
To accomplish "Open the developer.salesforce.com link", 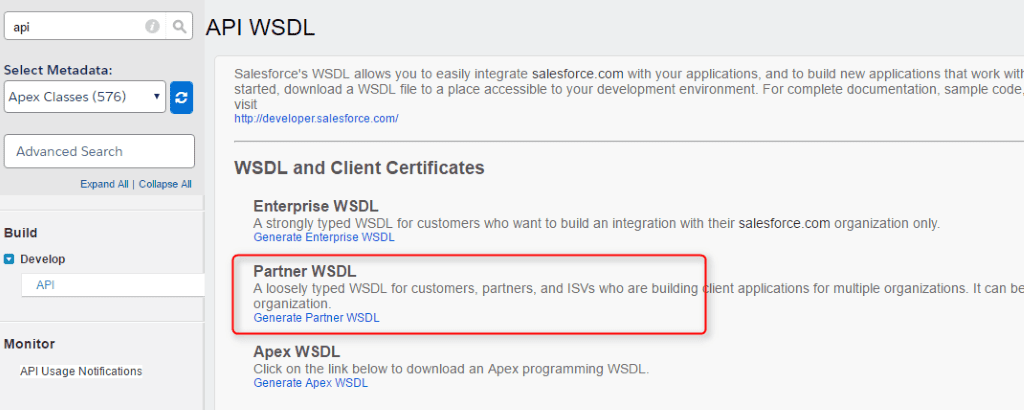I will pyautogui.click(x=316, y=118).
